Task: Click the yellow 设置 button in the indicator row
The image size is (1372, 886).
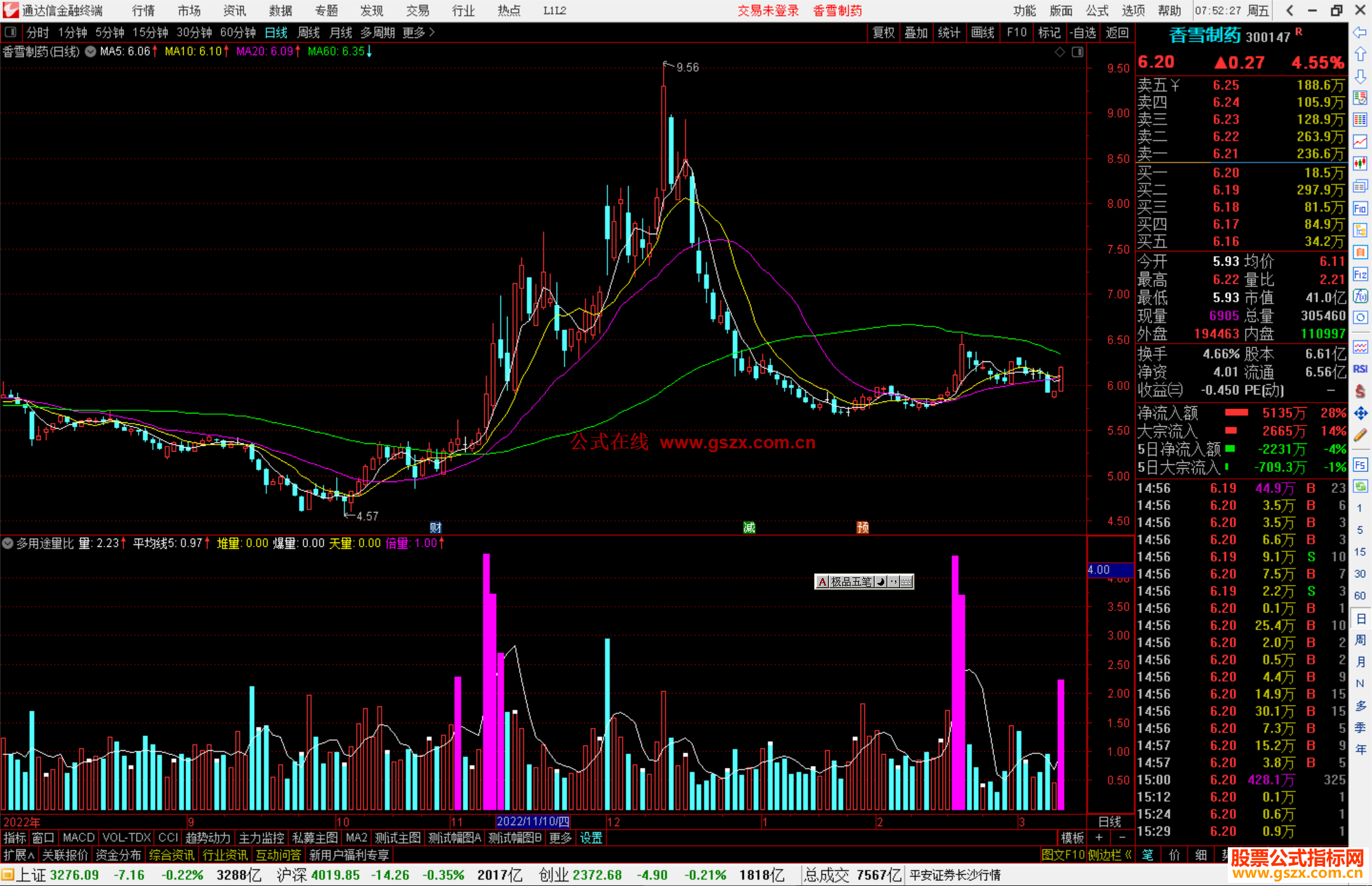Action: [591, 838]
